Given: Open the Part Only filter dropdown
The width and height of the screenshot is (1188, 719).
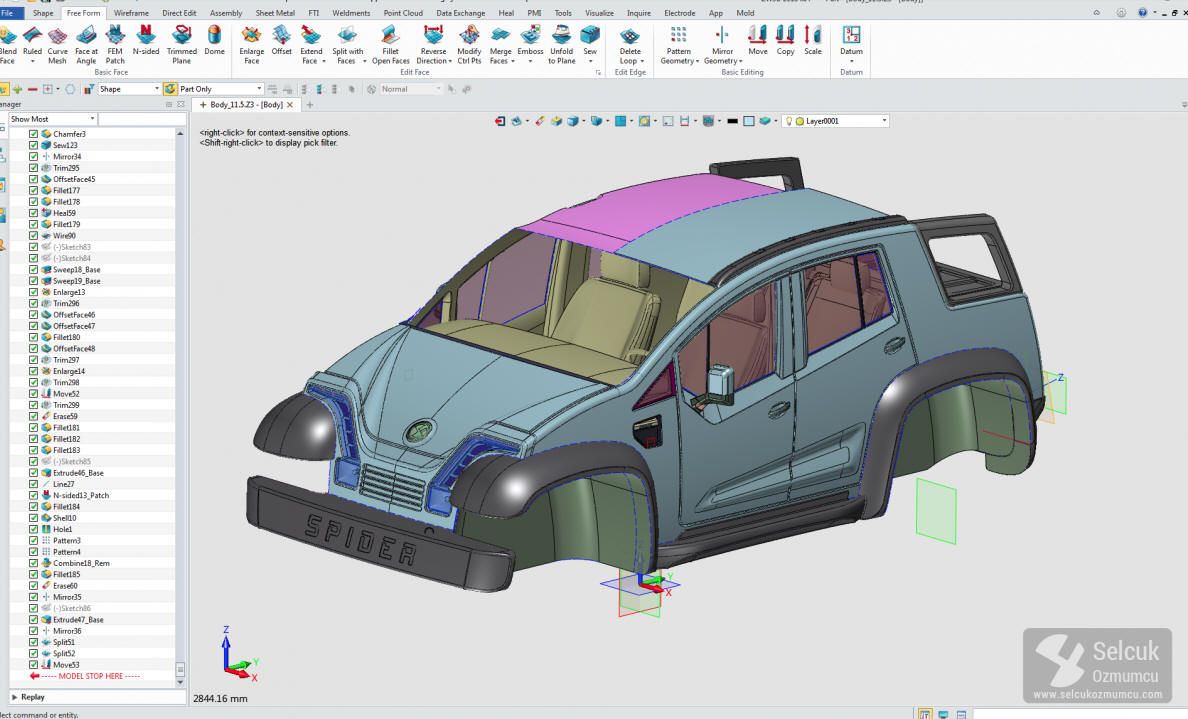Looking at the screenshot, I should tap(259, 89).
